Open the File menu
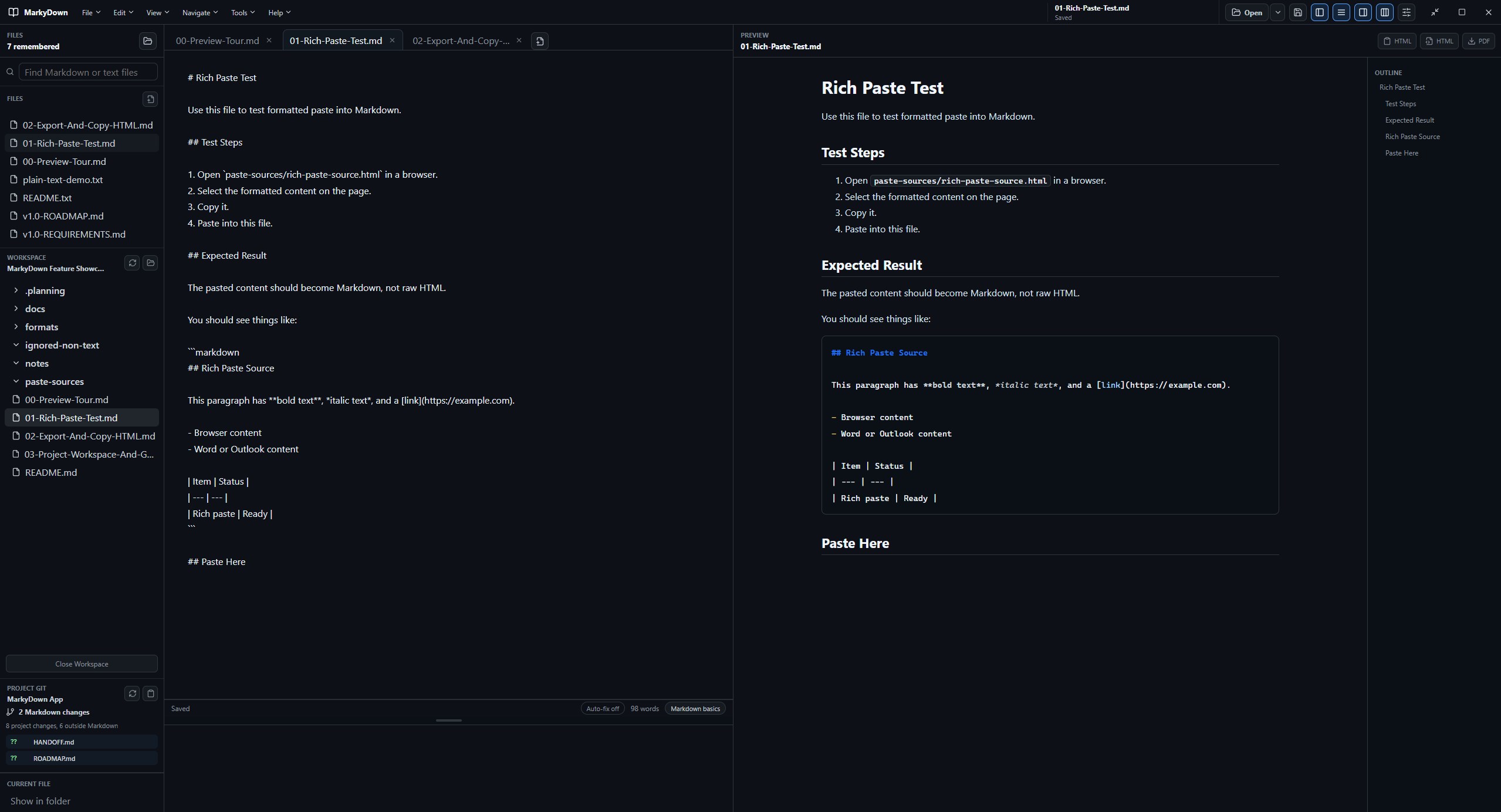1501x812 pixels. 91,12
